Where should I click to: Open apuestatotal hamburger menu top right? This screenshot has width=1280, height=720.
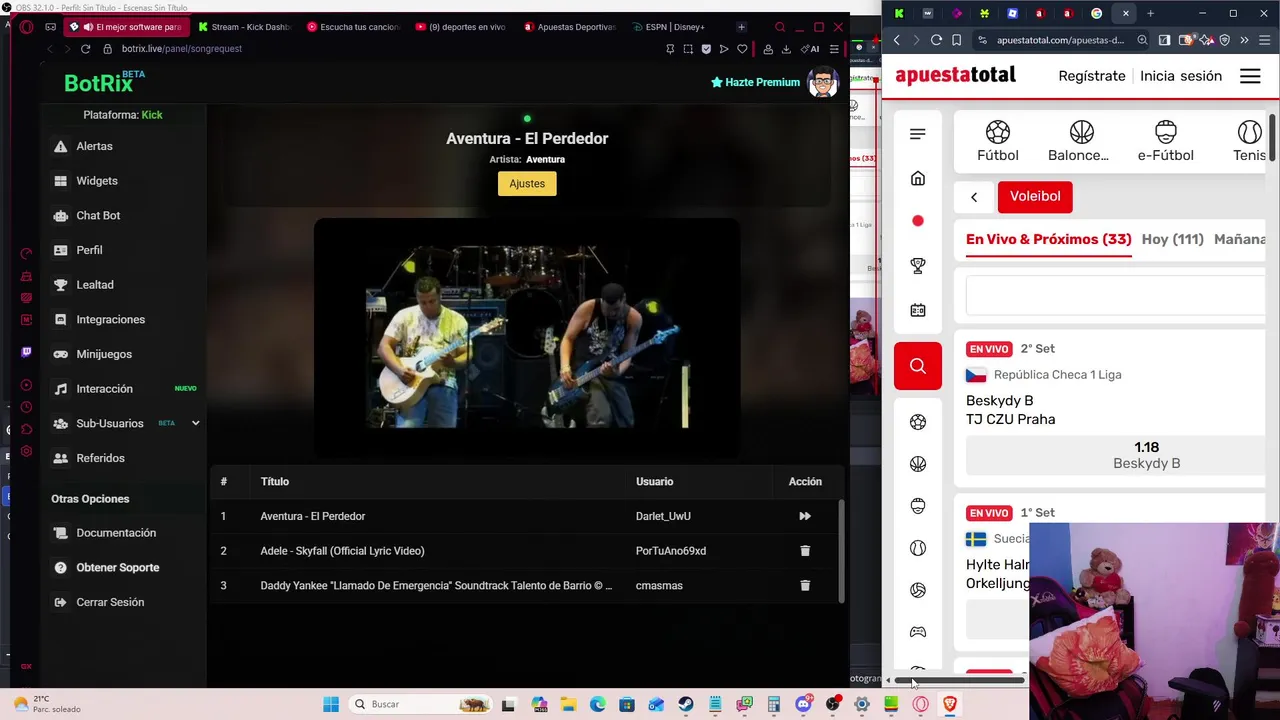coord(1250,76)
